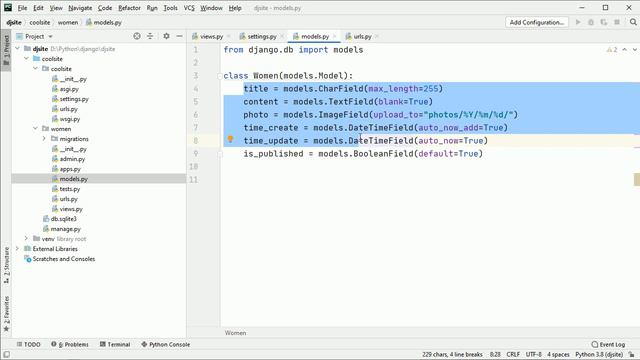The height and width of the screenshot is (360, 640).
Task: Expand External Libraries node
Action: 18,249
